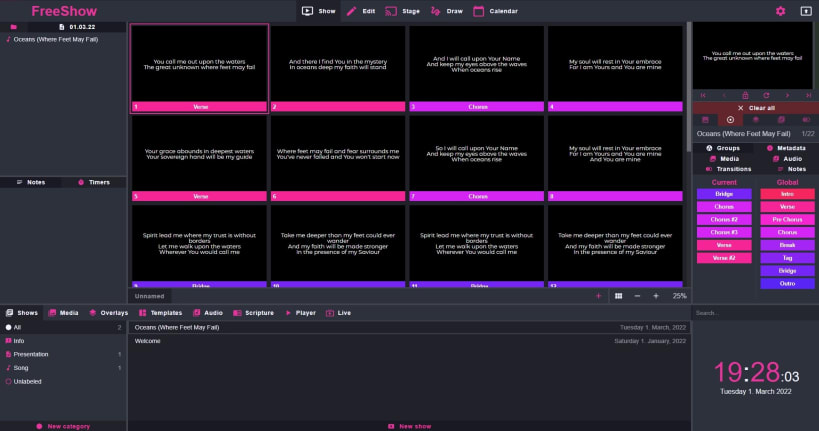Select the Unlabeled category

63,381
